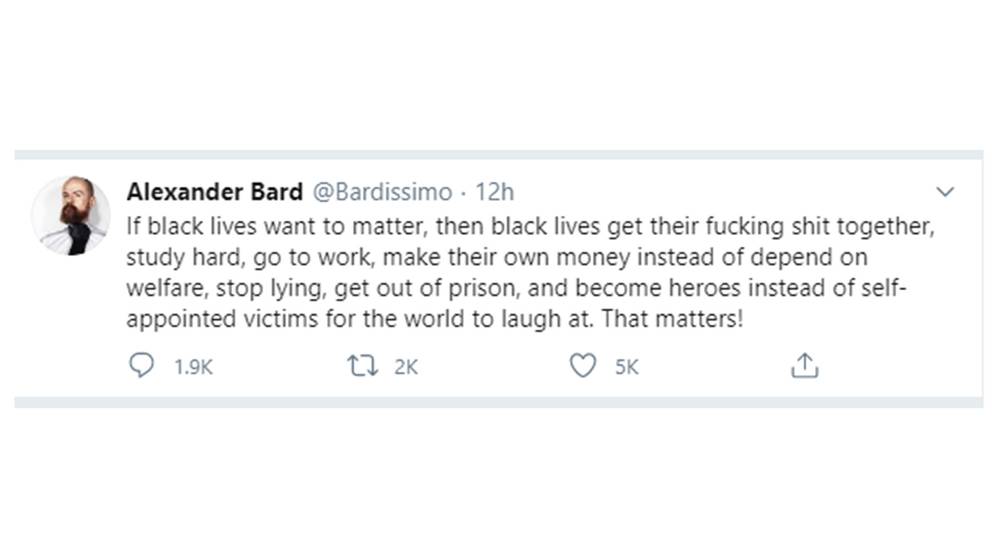Click the 12h timestamp

(x=495, y=192)
